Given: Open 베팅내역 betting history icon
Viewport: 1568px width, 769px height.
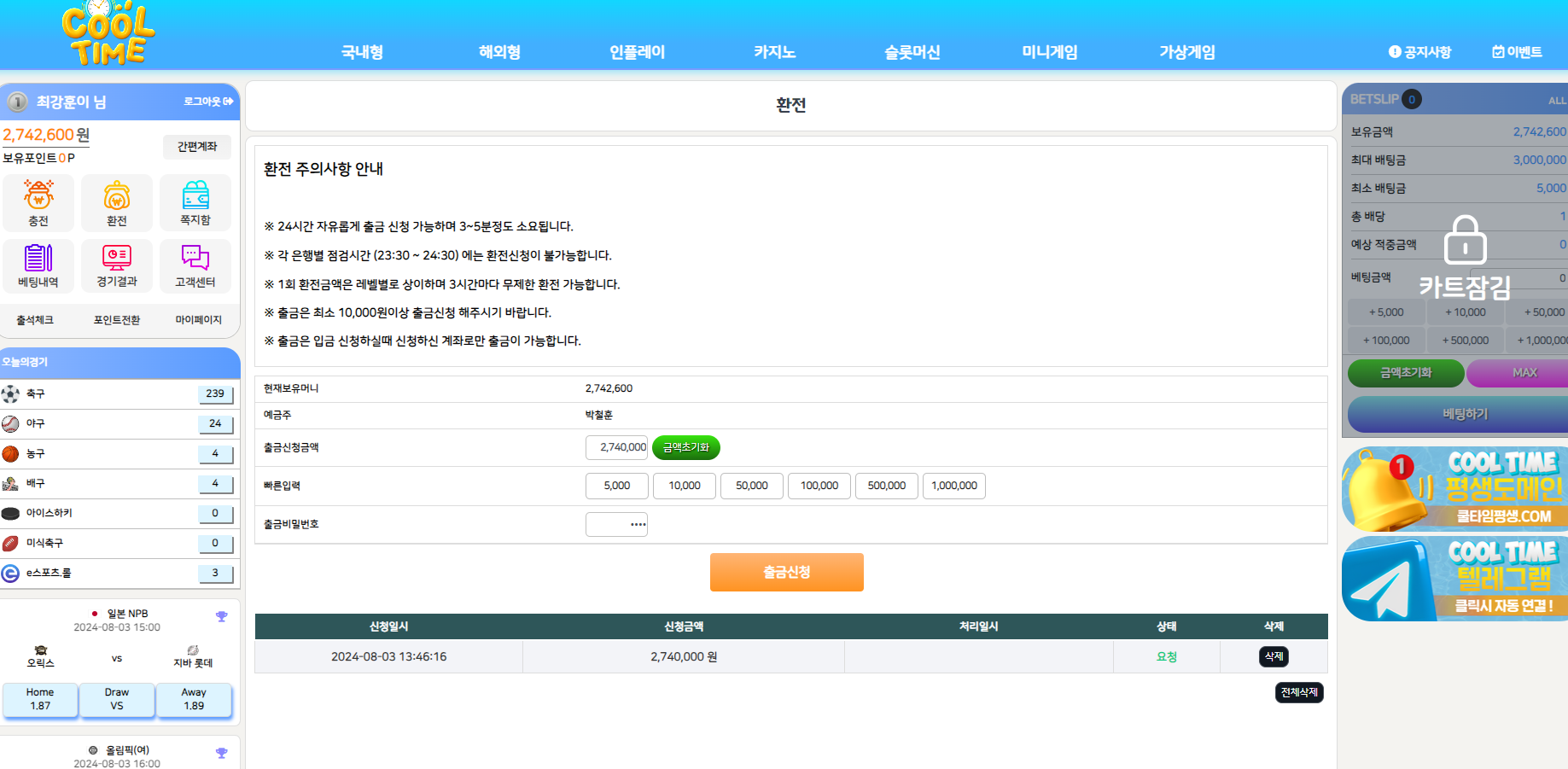Looking at the screenshot, I should coord(38,259).
